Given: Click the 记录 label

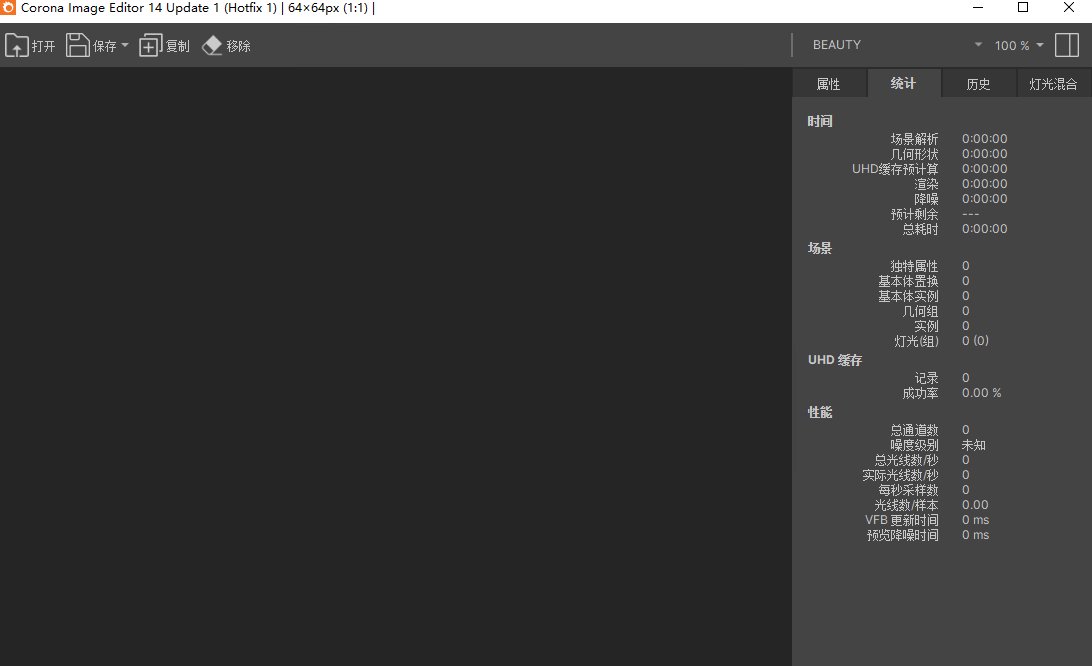Looking at the screenshot, I should (x=926, y=378).
